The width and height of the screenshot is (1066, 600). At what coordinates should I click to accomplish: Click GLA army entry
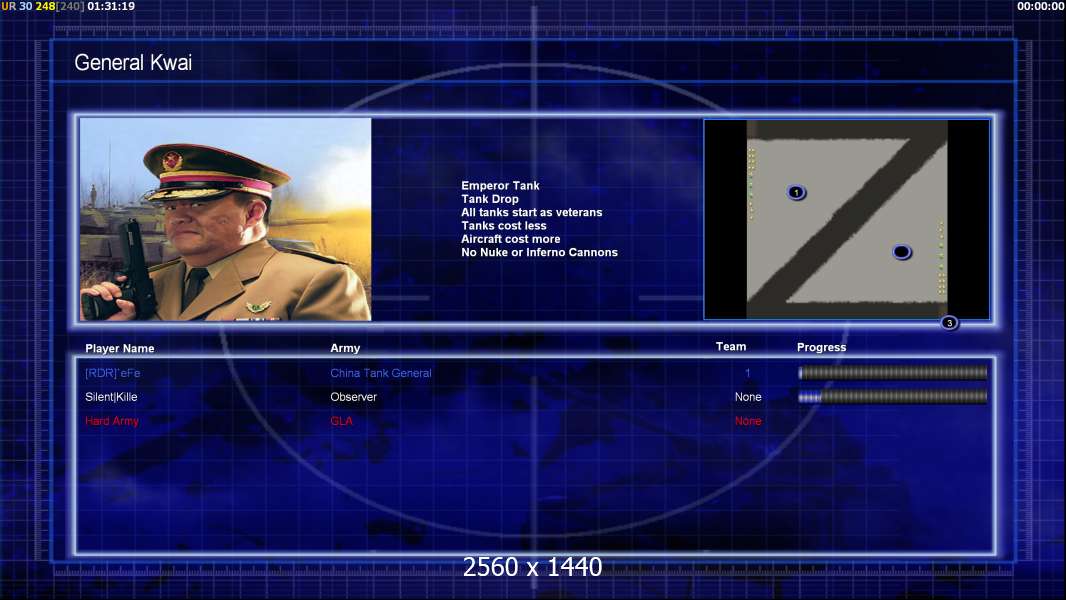point(341,421)
